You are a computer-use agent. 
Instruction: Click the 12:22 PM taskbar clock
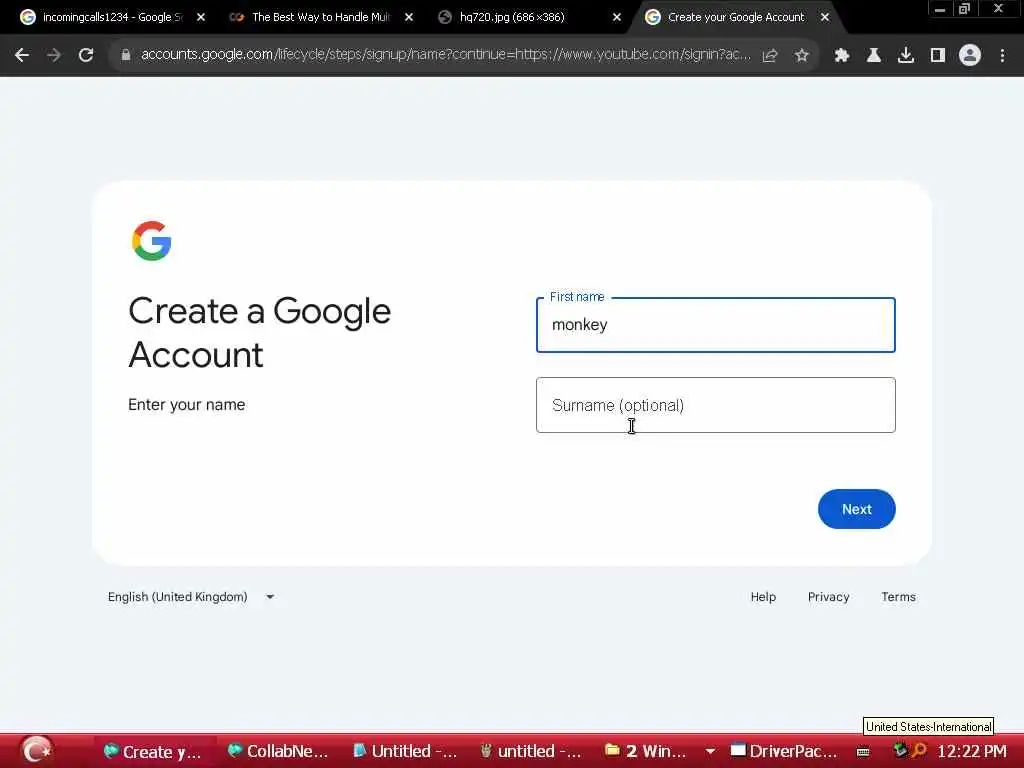[972, 751]
